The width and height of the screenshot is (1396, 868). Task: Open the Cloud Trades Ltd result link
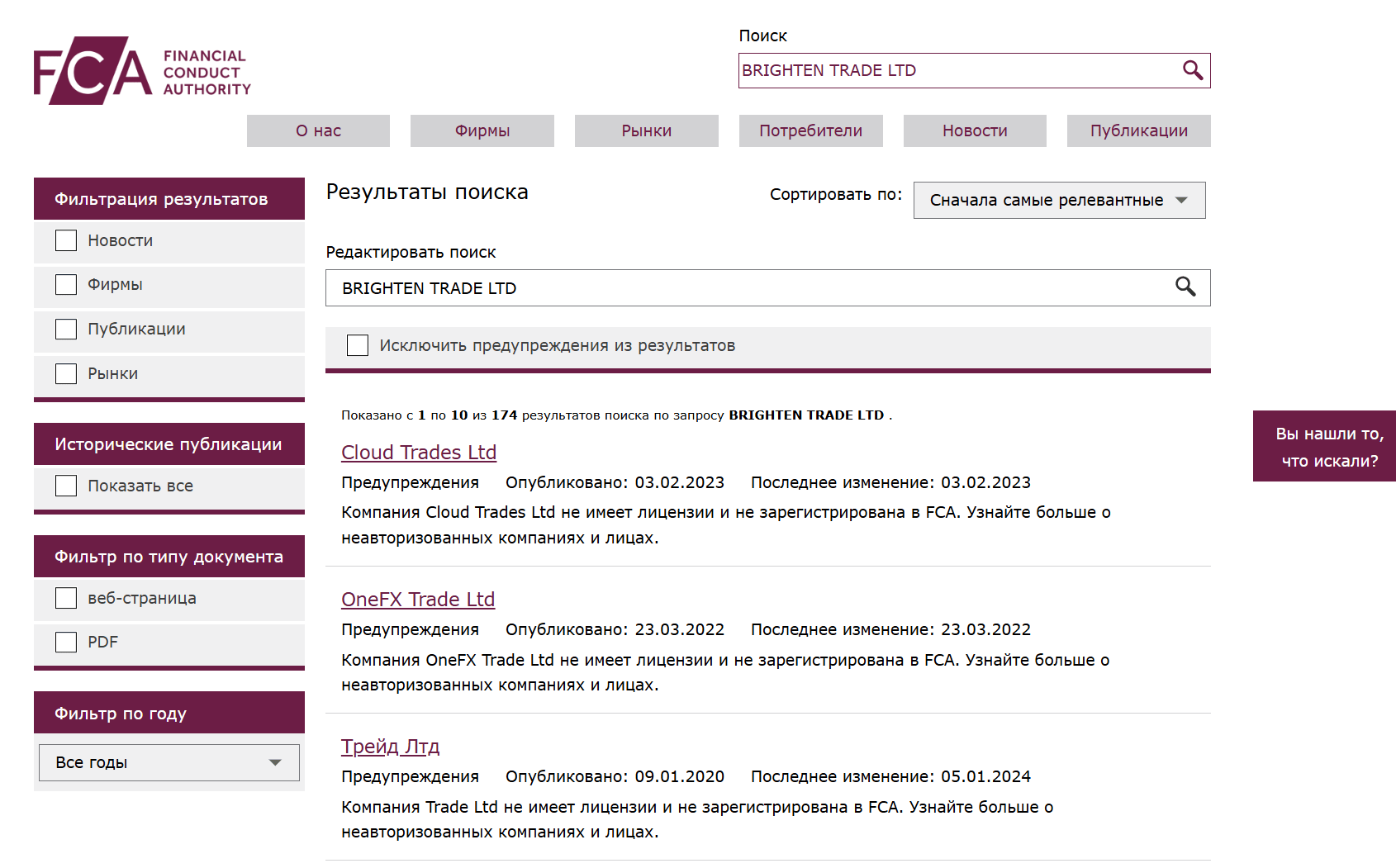pyautogui.click(x=419, y=453)
